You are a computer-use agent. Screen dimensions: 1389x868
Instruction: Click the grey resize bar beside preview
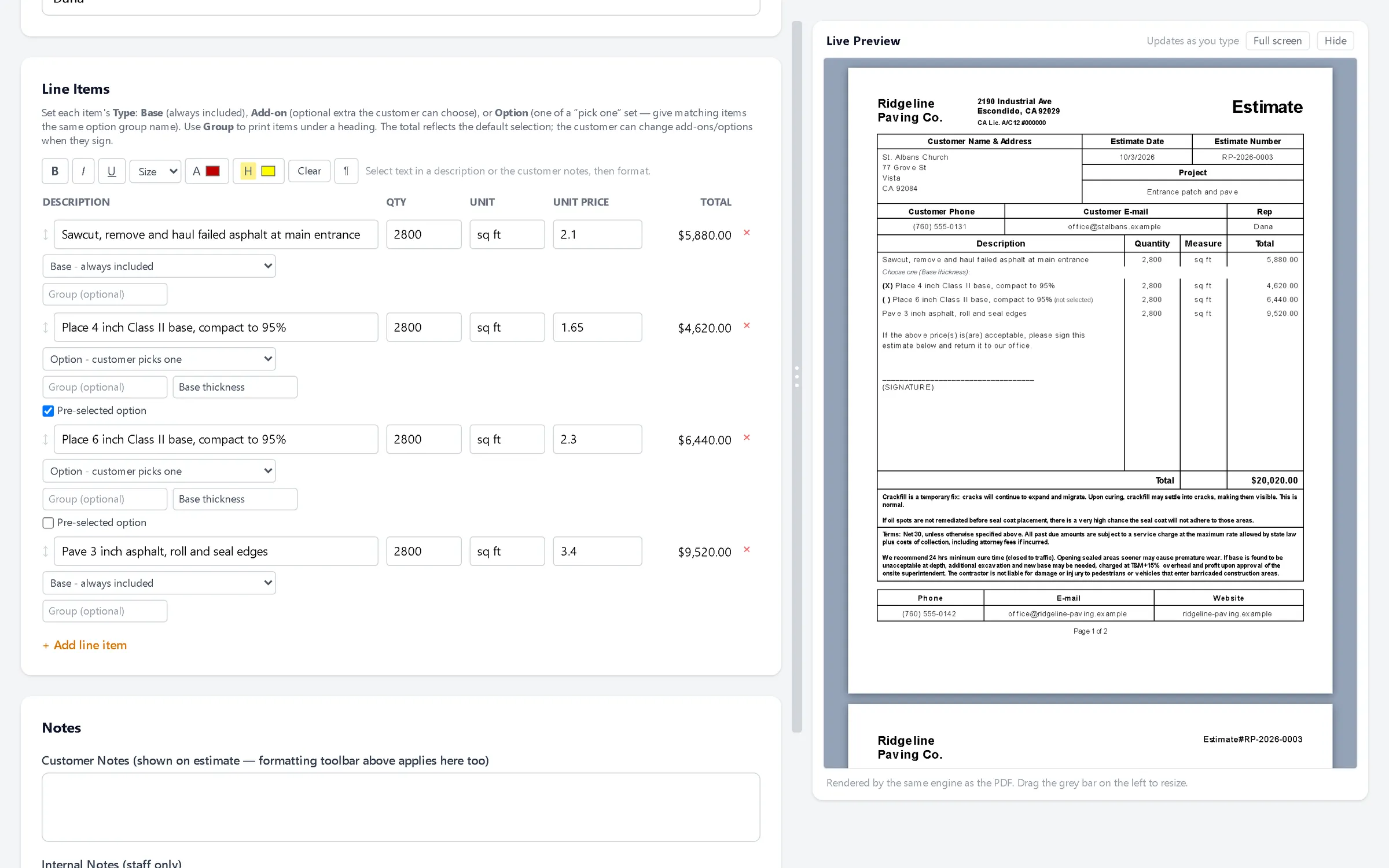coord(797,377)
